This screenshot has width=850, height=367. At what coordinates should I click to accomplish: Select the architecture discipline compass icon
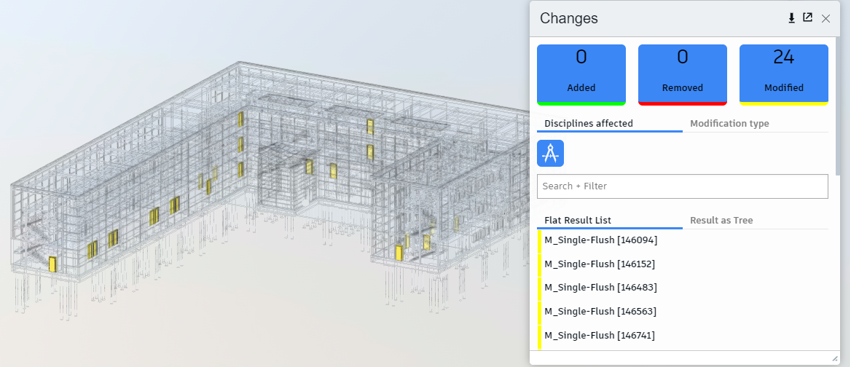[550, 153]
